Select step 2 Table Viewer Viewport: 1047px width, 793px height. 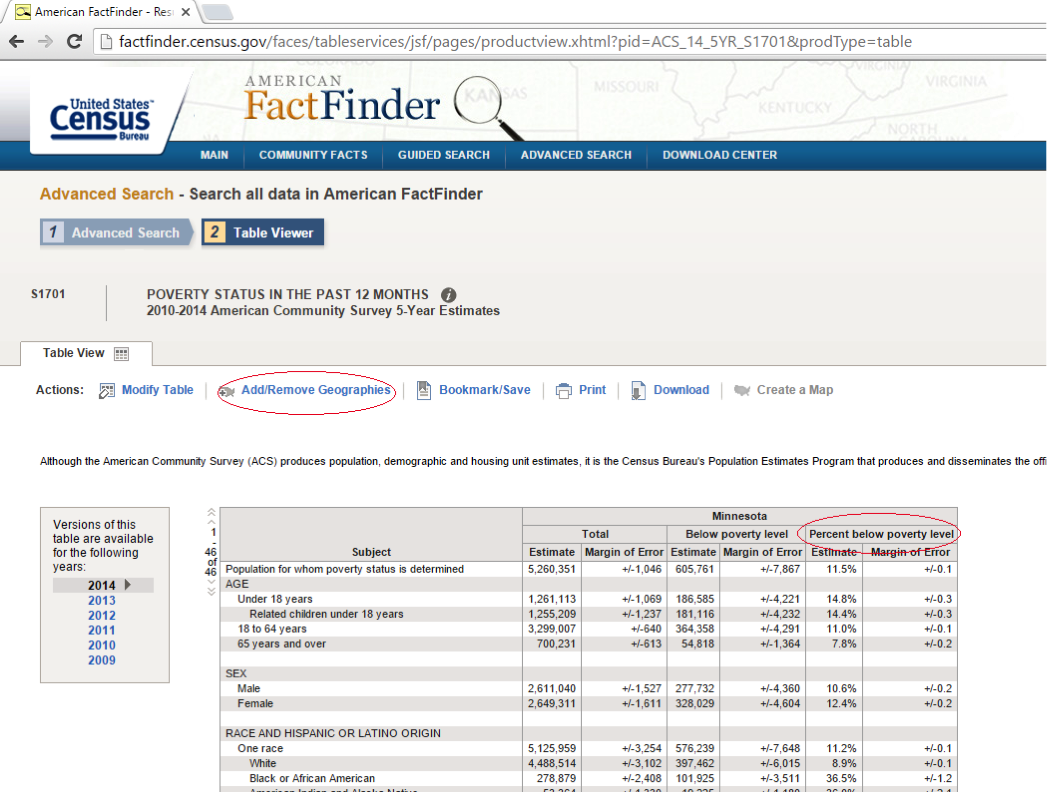(262, 232)
